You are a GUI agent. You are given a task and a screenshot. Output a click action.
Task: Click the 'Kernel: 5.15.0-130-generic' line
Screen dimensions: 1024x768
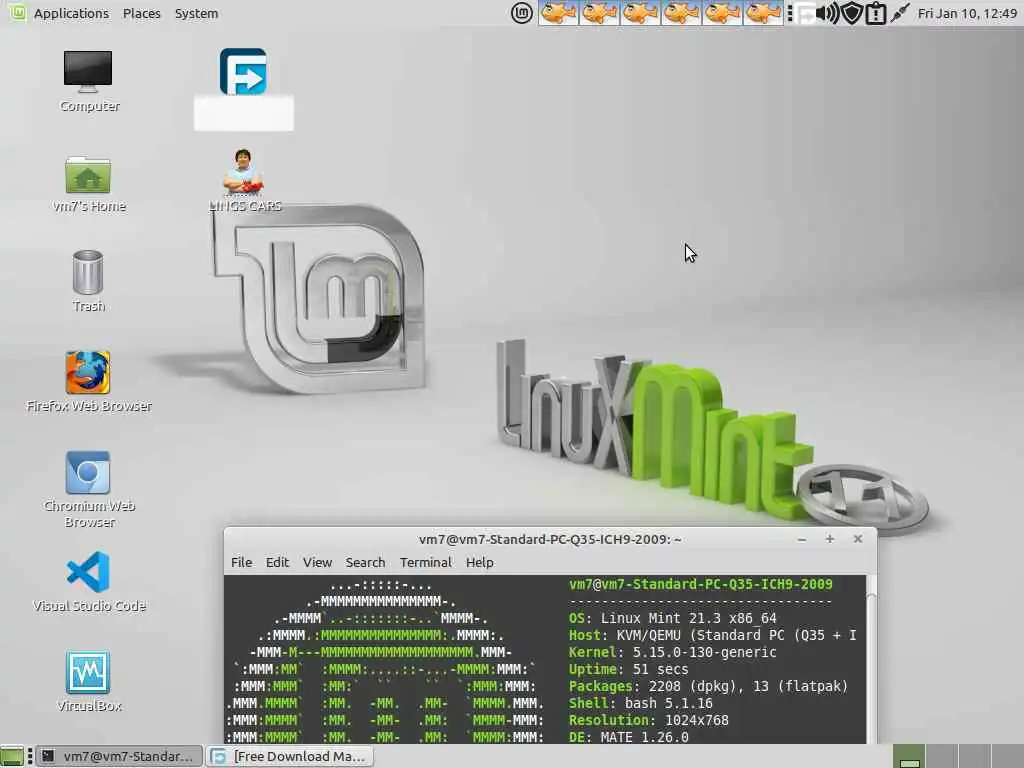click(x=672, y=652)
